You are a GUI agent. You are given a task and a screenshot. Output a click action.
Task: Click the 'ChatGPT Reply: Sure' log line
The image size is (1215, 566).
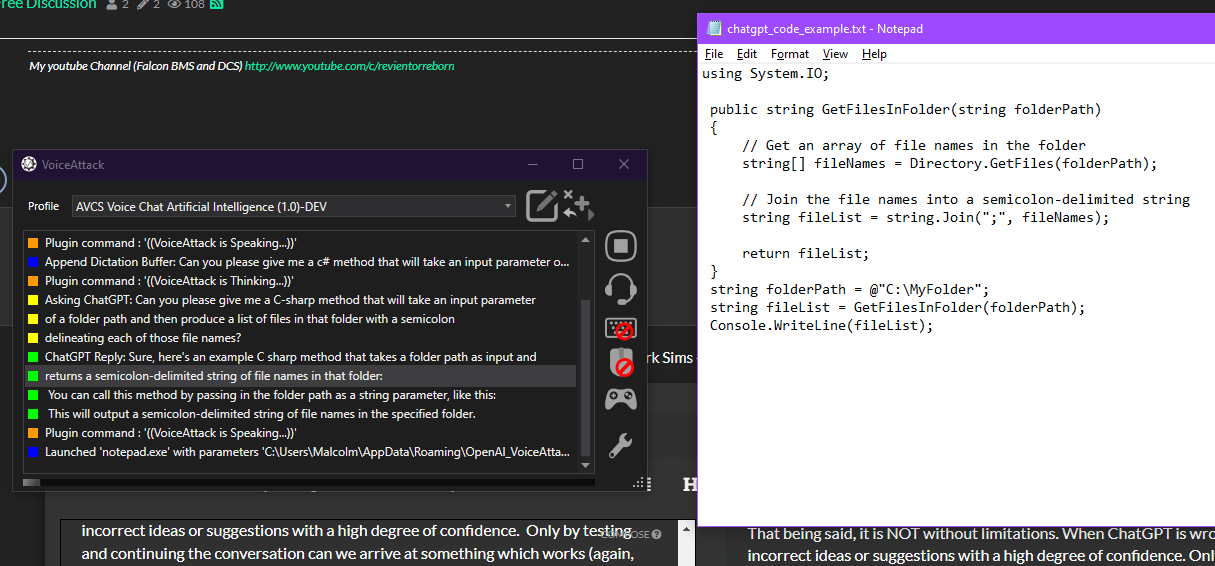click(x=290, y=357)
